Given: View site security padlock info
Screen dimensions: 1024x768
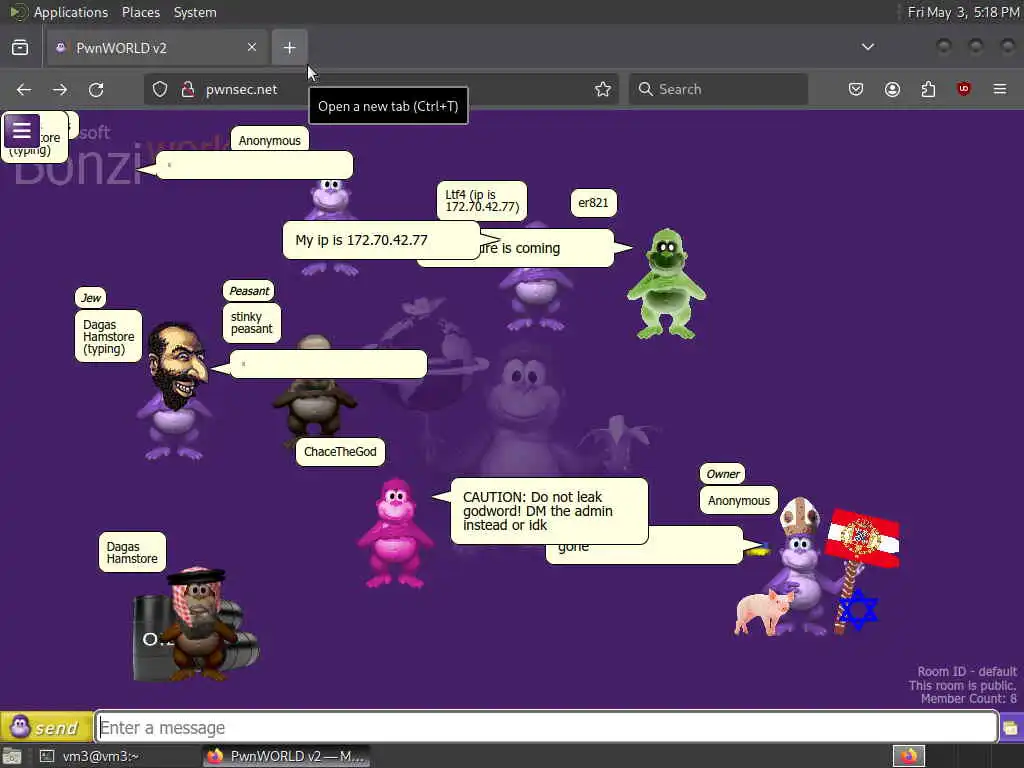Looking at the screenshot, I should pyautogui.click(x=187, y=89).
